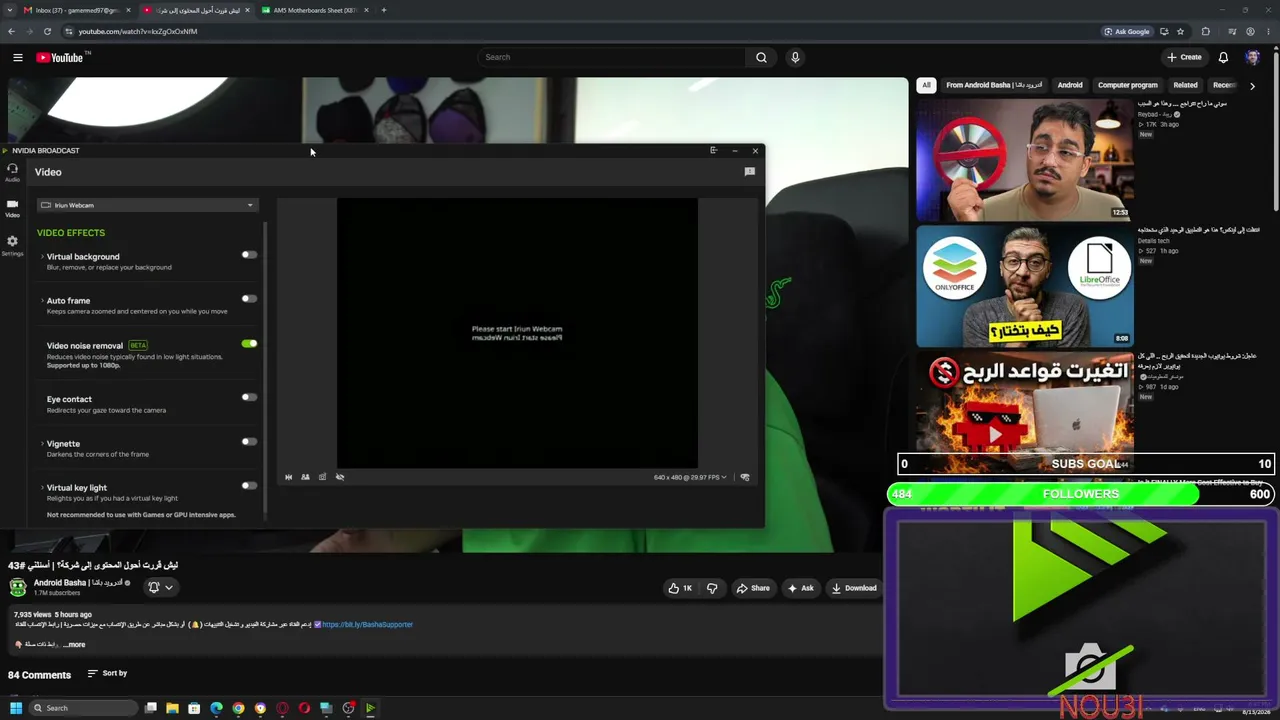The width and height of the screenshot is (1280, 720).
Task: Start YouTube voice search with microphone
Action: (x=795, y=57)
